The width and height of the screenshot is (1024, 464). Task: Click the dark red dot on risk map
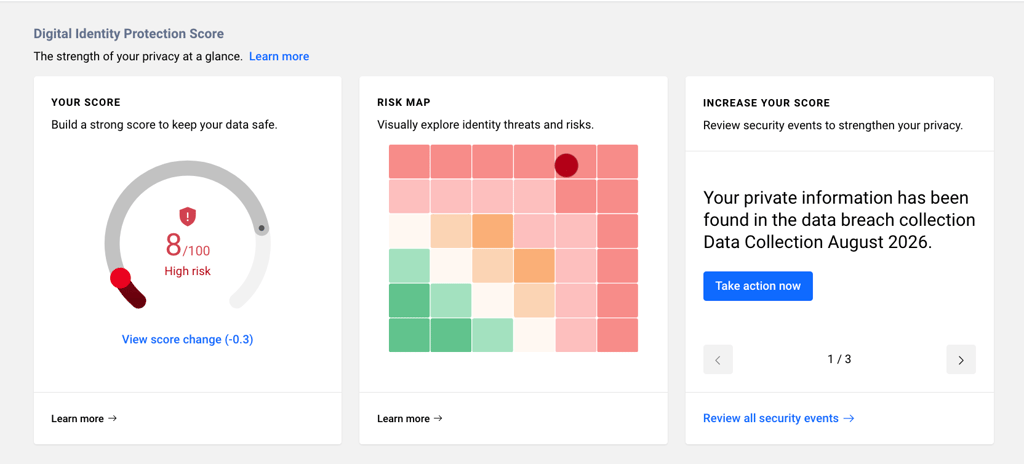coord(566,165)
